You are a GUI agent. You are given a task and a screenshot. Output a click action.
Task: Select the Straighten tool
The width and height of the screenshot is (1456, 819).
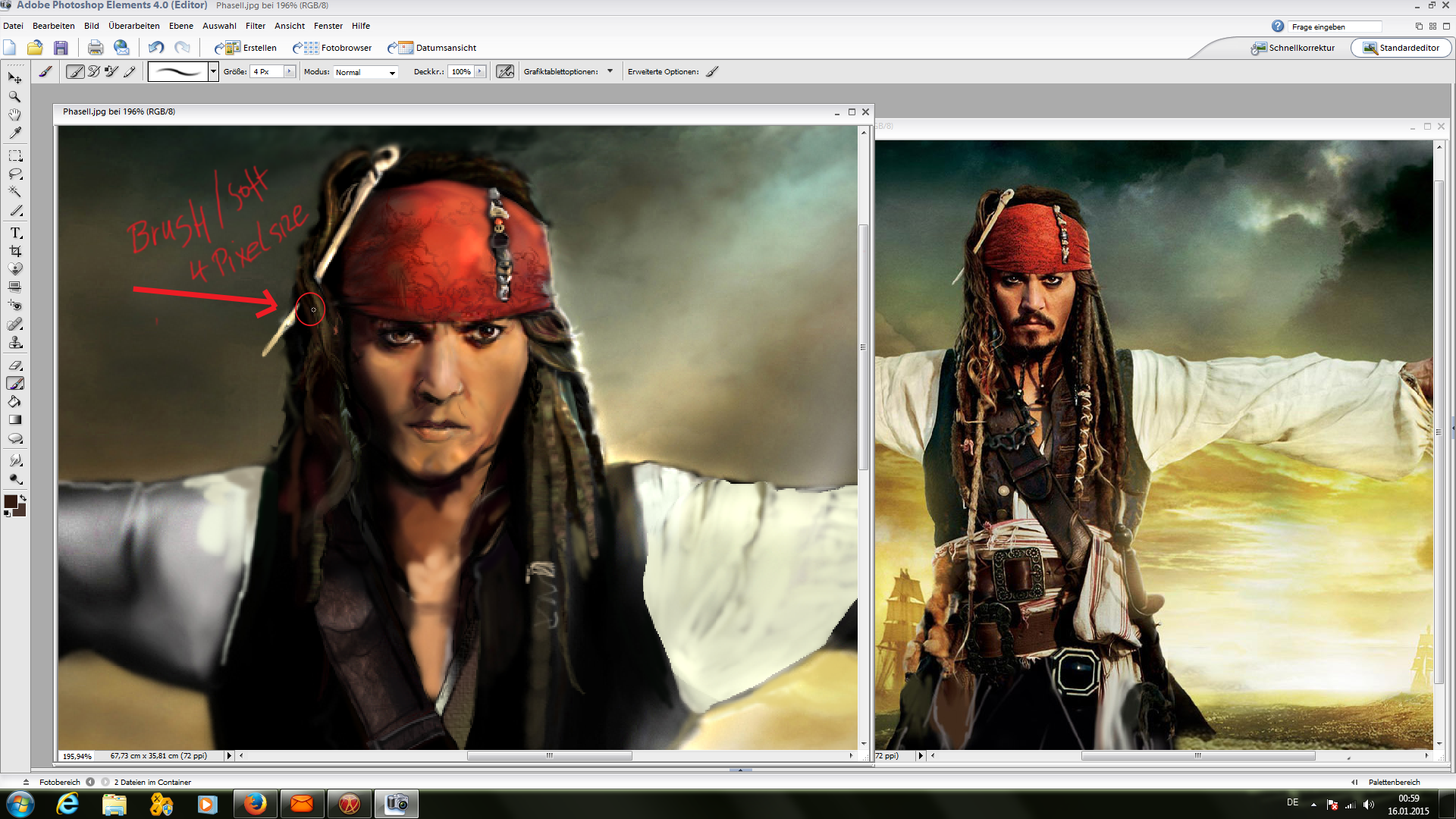[x=14, y=287]
